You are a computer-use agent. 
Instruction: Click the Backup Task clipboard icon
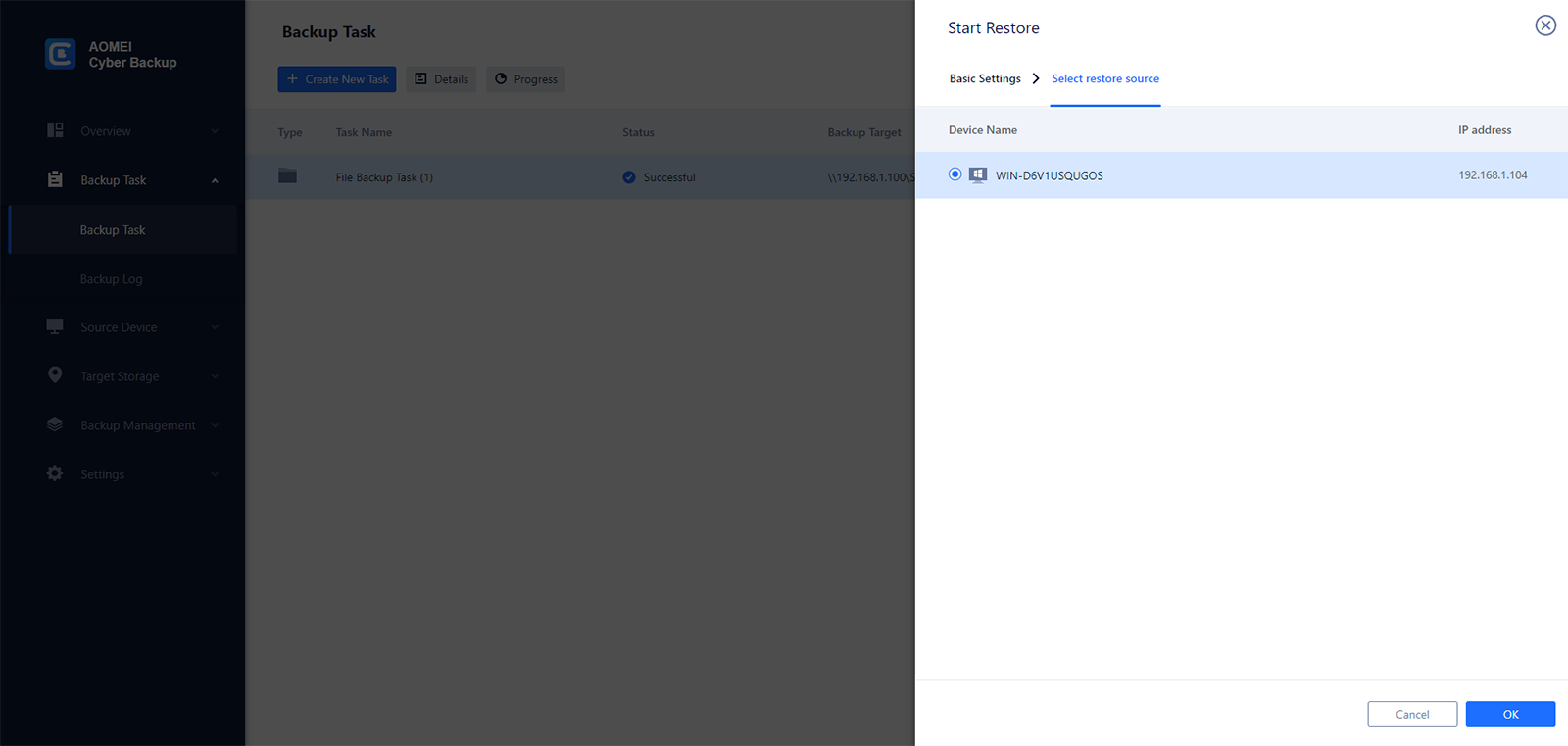[55, 179]
